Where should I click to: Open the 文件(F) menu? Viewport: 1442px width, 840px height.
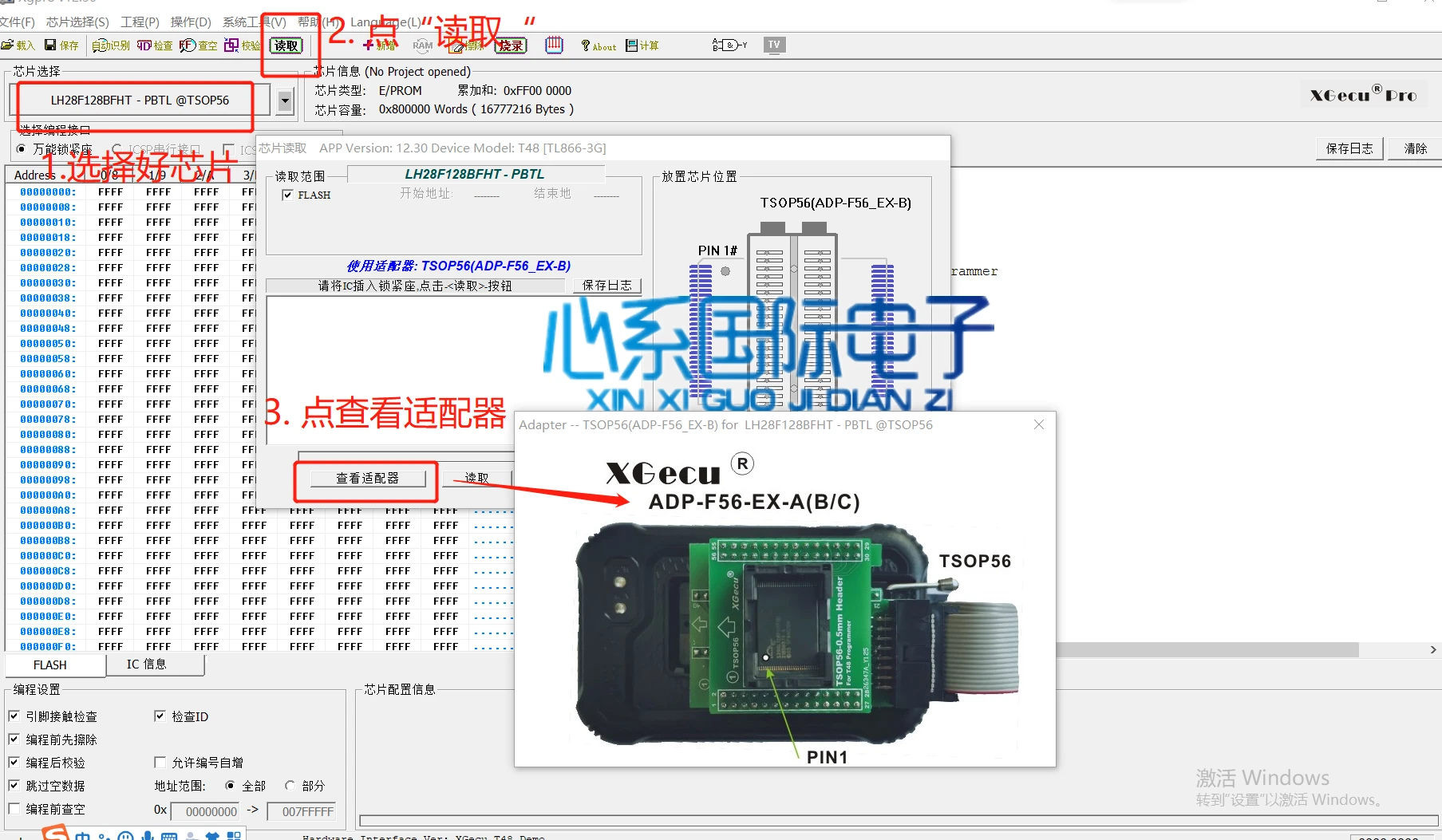pos(18,22)
